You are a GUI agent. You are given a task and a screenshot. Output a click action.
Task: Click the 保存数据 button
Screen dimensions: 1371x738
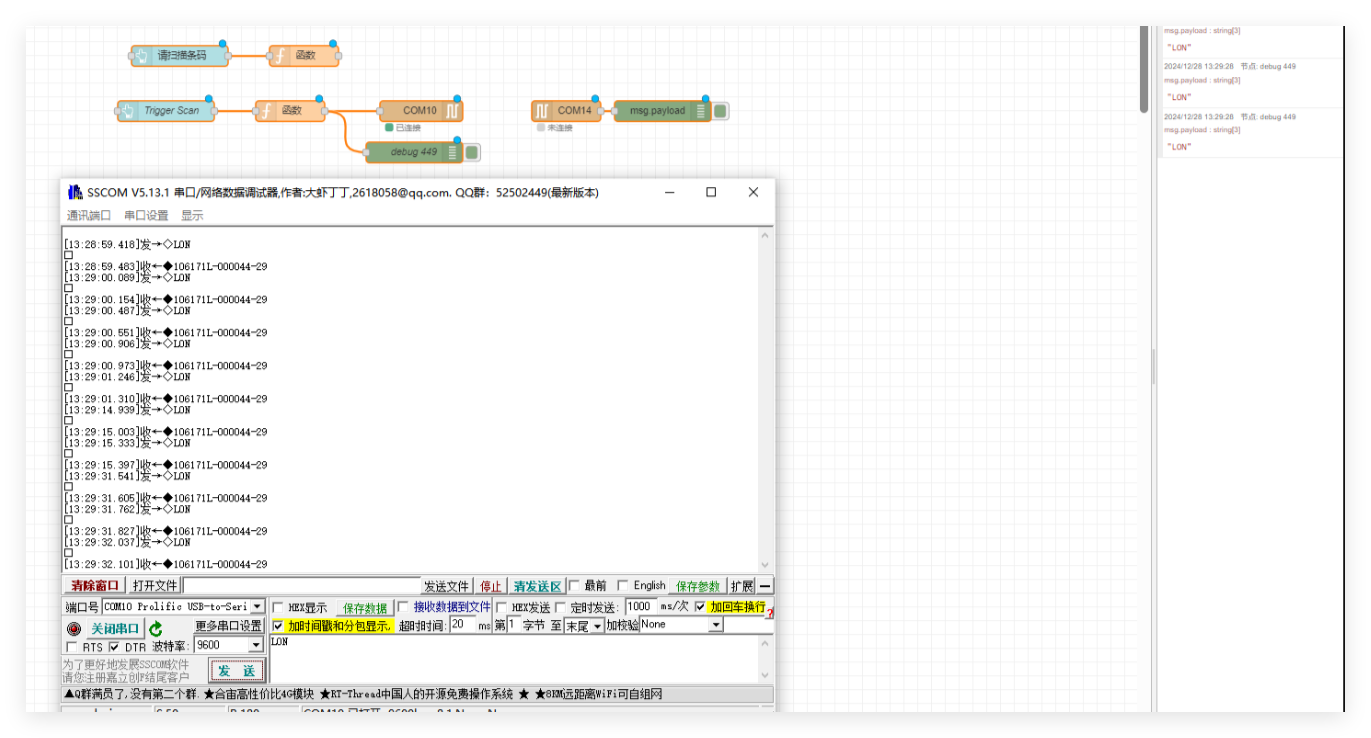point(365,608)
